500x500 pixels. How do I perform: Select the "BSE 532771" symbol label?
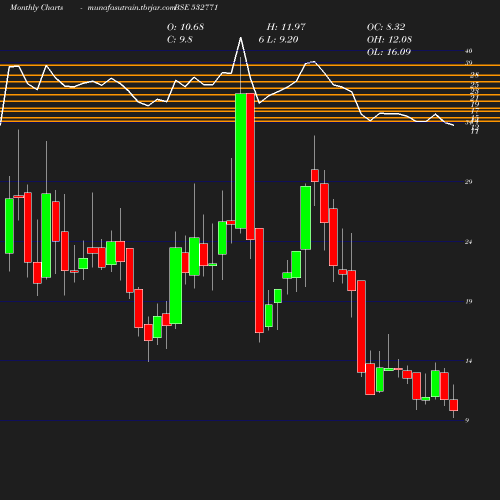[196, 7]
